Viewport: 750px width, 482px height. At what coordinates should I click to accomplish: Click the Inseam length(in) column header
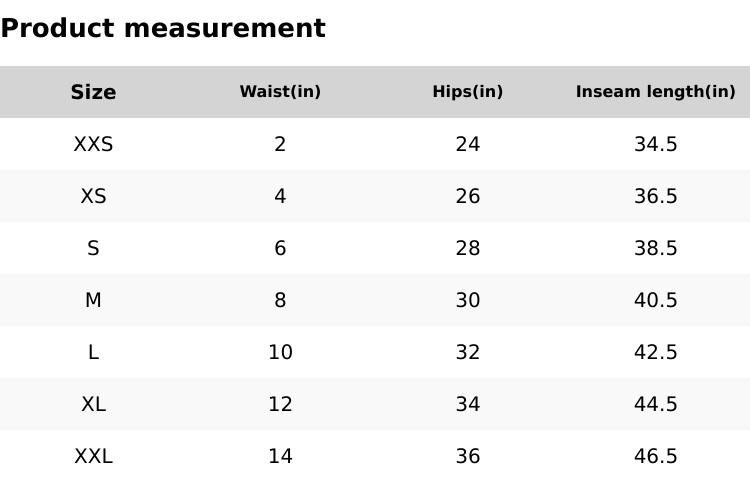pos(655,92)
